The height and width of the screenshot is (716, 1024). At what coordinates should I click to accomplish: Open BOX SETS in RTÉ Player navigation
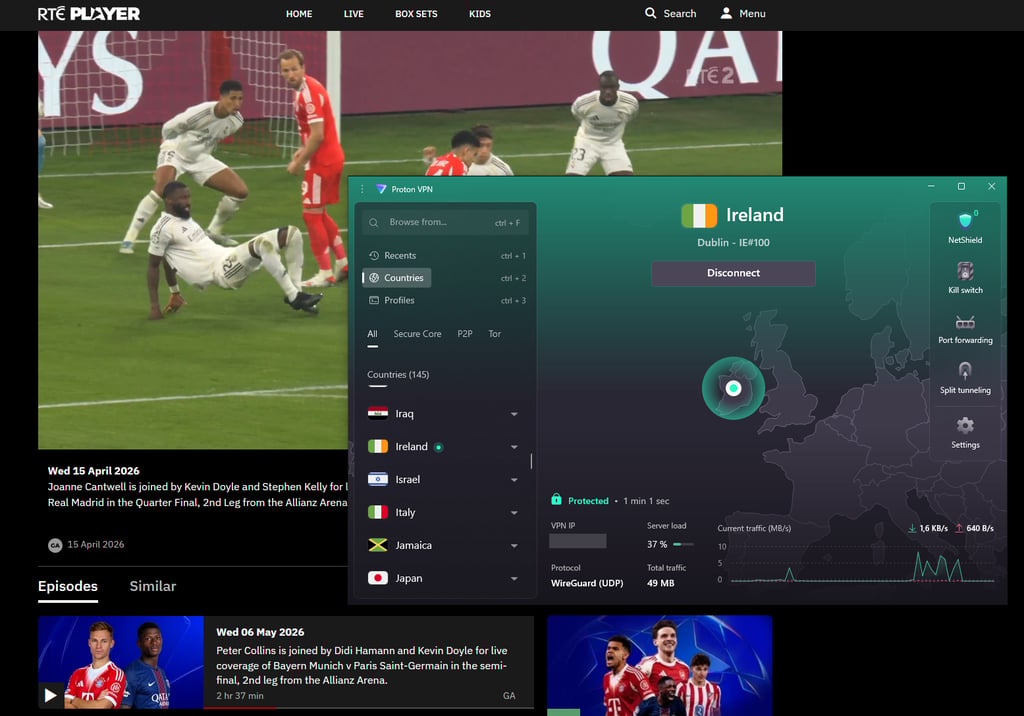pyautogui.click(x=416, y=14)
